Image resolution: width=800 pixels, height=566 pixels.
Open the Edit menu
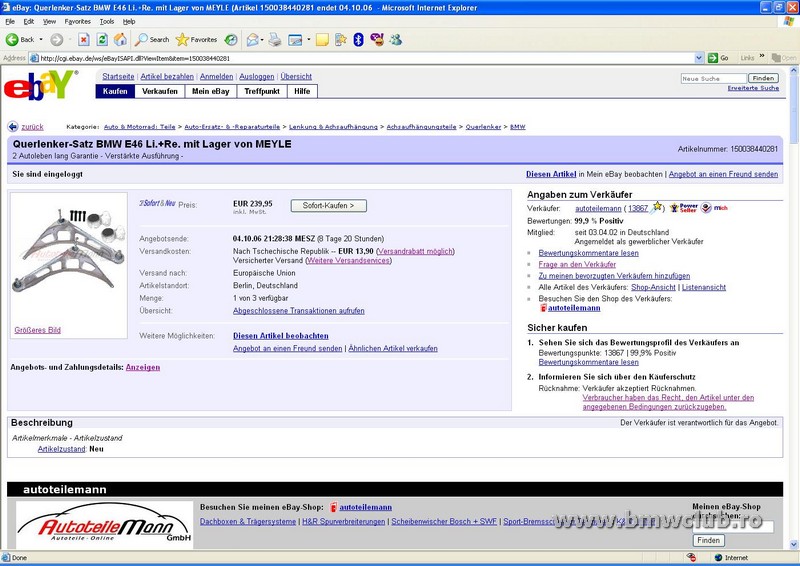(29, 21)
